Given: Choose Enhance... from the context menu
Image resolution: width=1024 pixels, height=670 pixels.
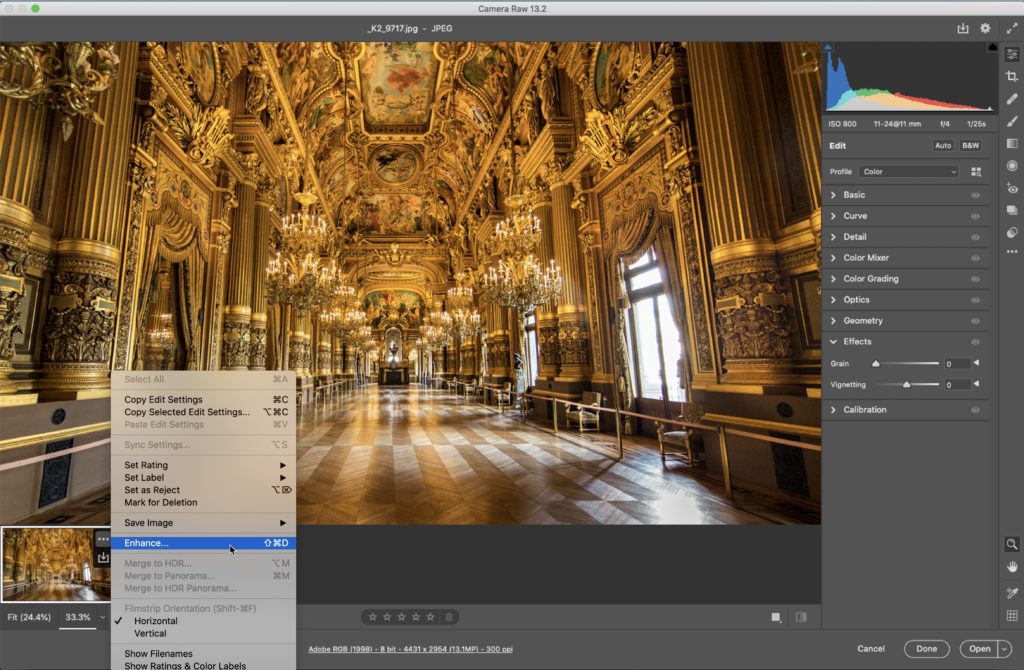Looking at the screenshot, I should [146, 543].
